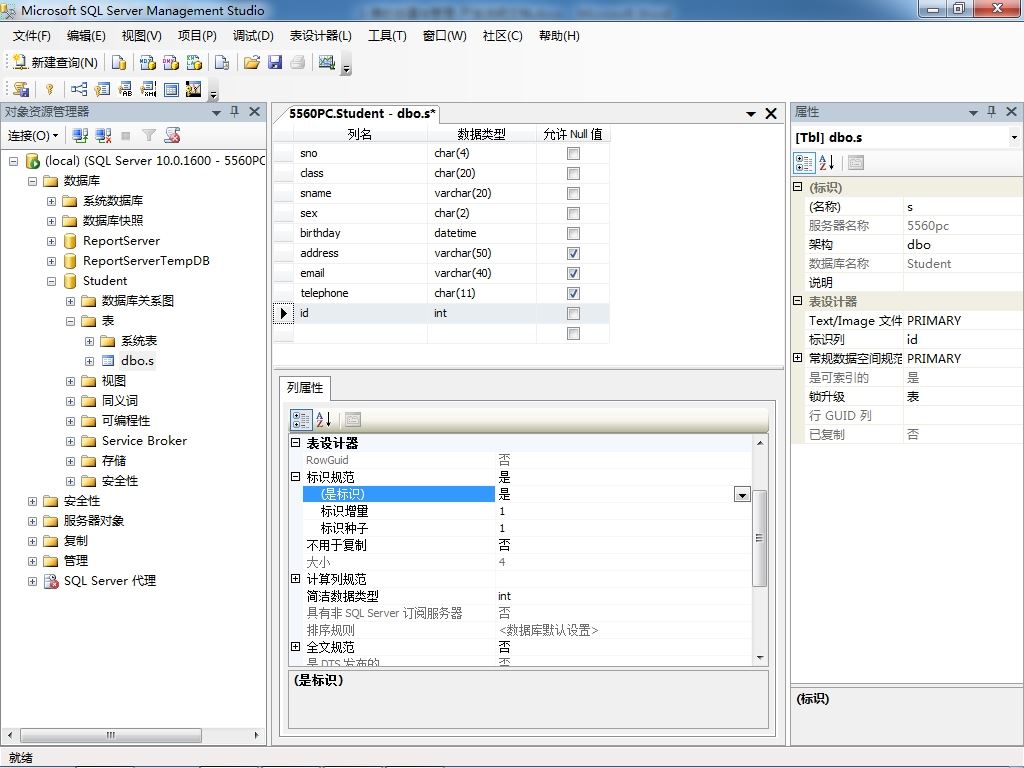Click the Manage Indexes and Keys icon
Screen dimensions: 1024x768
pyautogui.click(x=102, y=89)
